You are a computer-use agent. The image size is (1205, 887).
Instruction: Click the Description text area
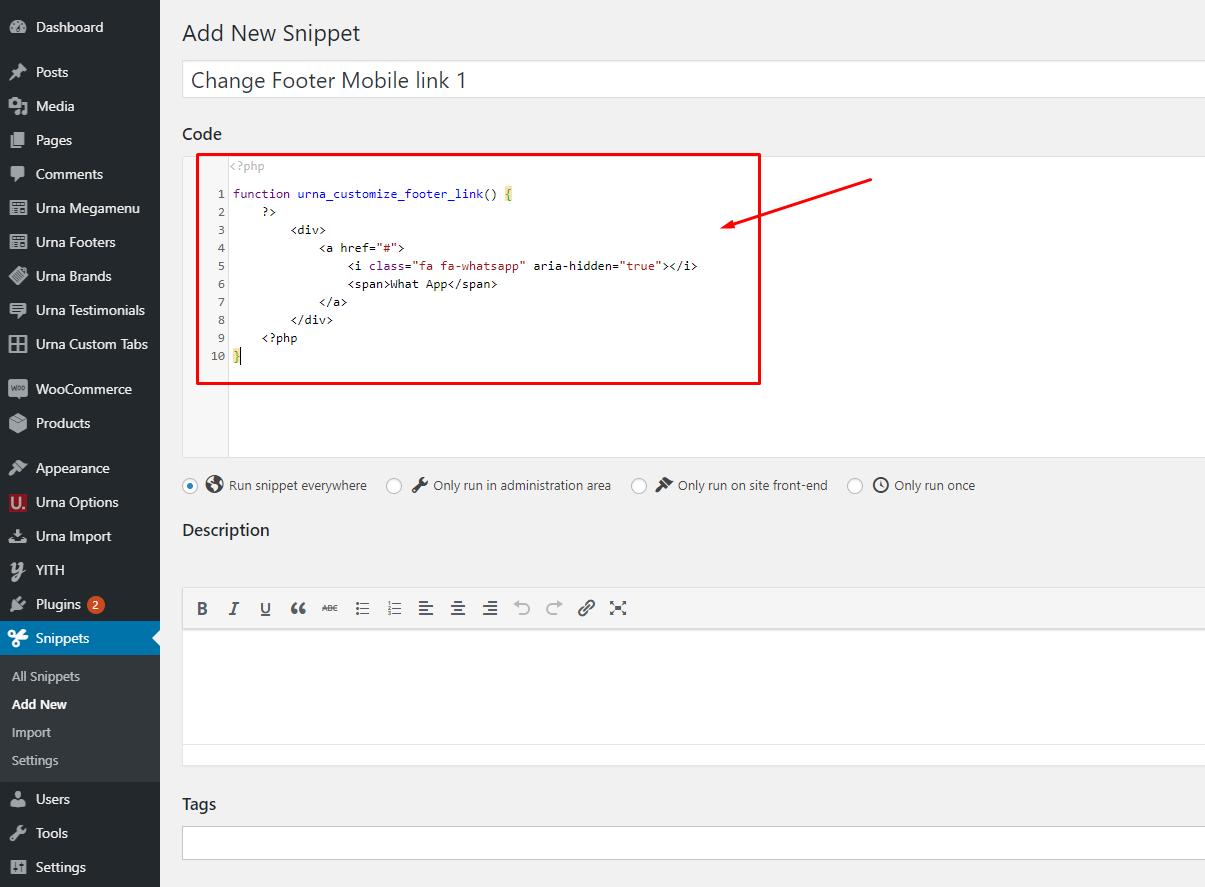pos(694,687)
